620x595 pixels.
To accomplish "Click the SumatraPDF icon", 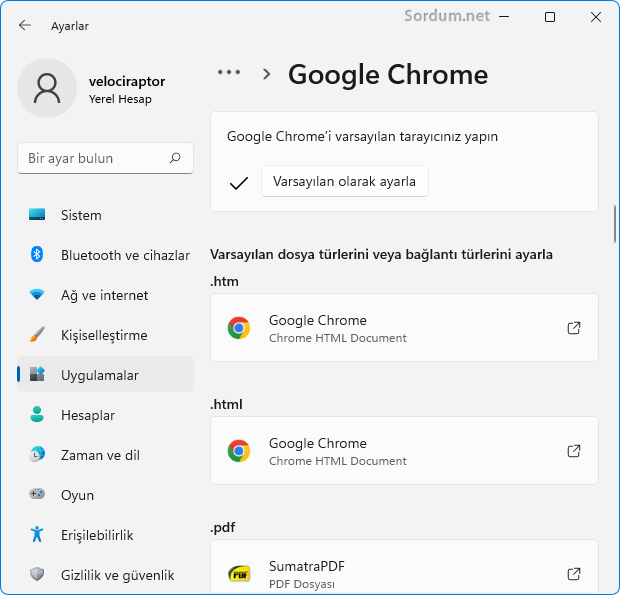I will coord(239,574).
